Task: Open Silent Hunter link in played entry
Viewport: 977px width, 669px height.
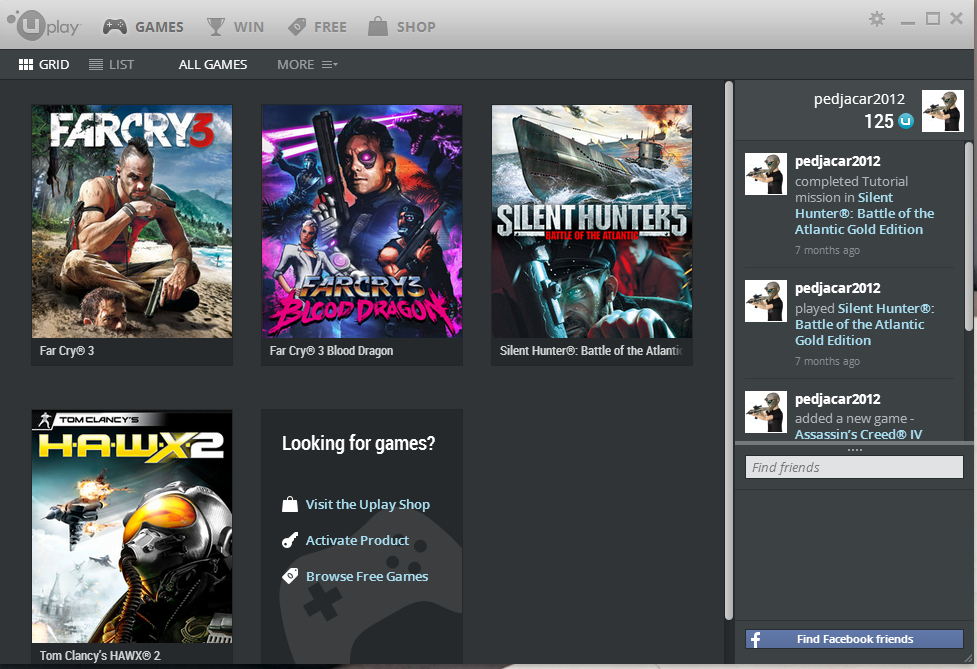Action: pos(865,325)
